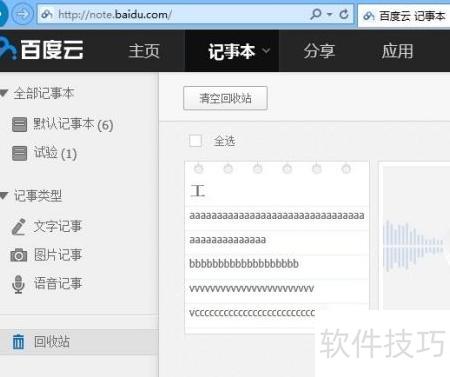This screenshot has width=450, height=377.
Task: Click the vvvvvvvv line in note
Action: [x=251, y=289]
